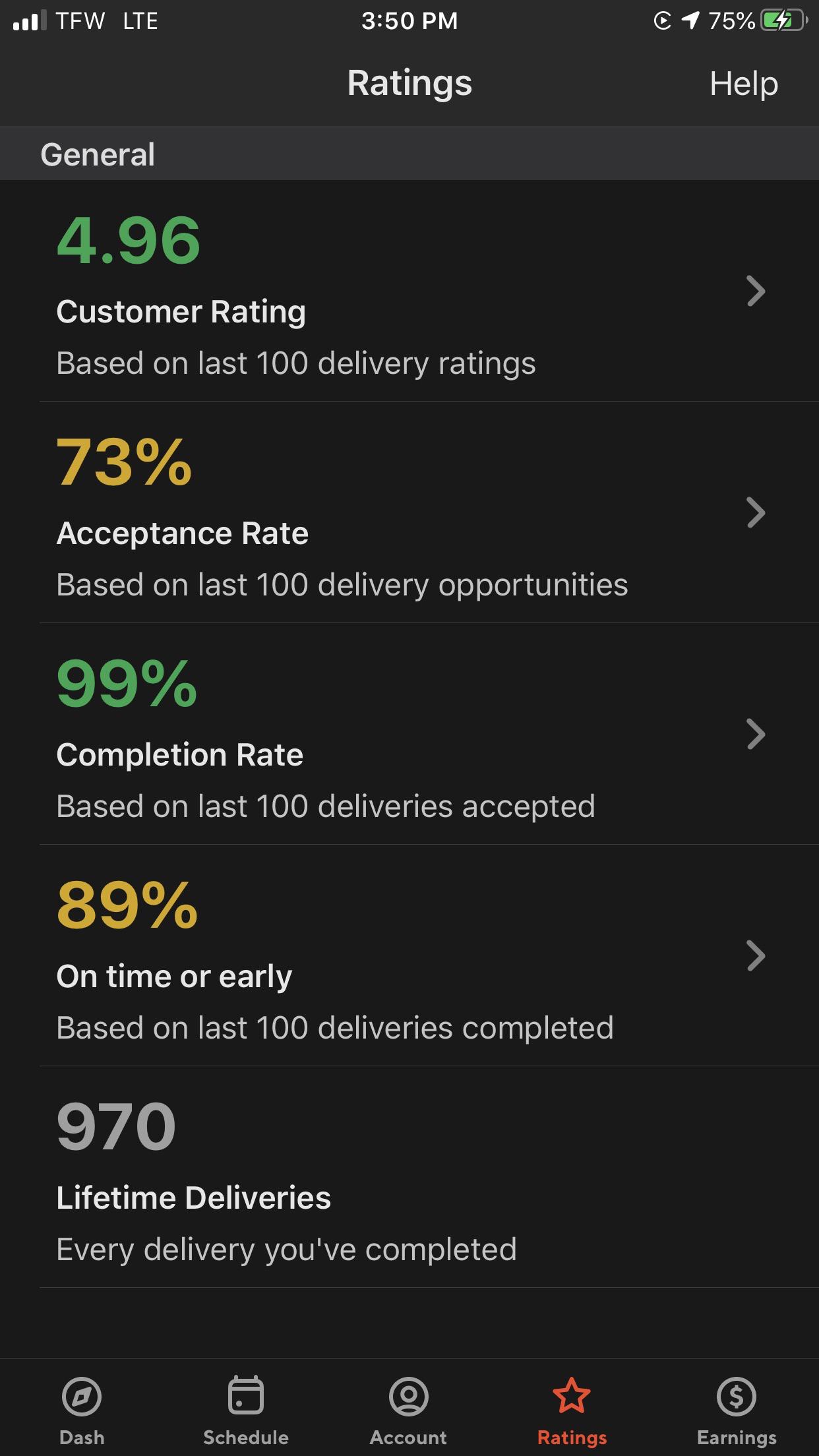Tap the Account person icon
Viewport: 819px width, 1456px height.
(409, 1396)
